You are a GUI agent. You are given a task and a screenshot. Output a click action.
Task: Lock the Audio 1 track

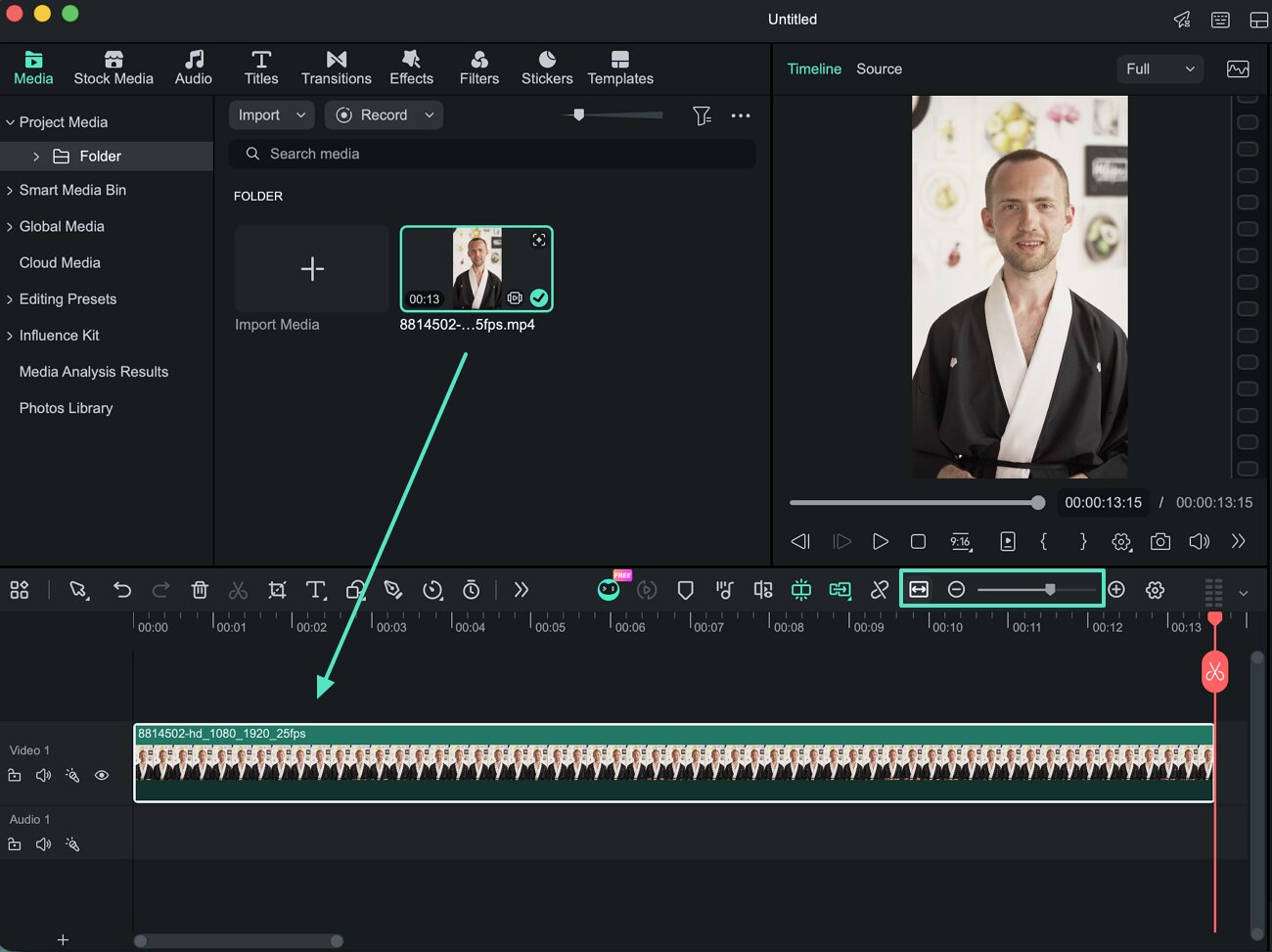(x=15, y=844)
